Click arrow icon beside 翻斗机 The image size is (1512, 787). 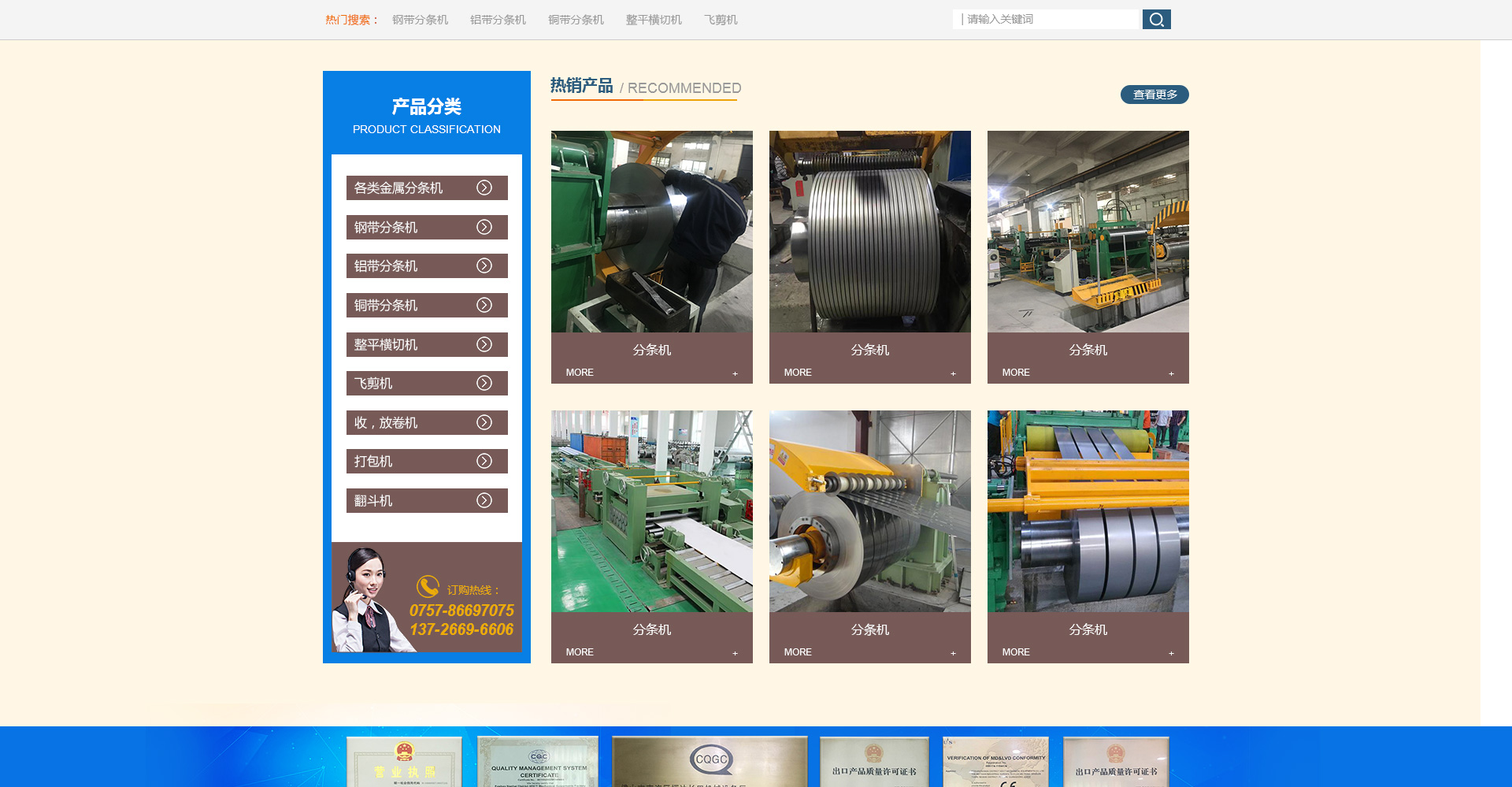tap(484, 500)
